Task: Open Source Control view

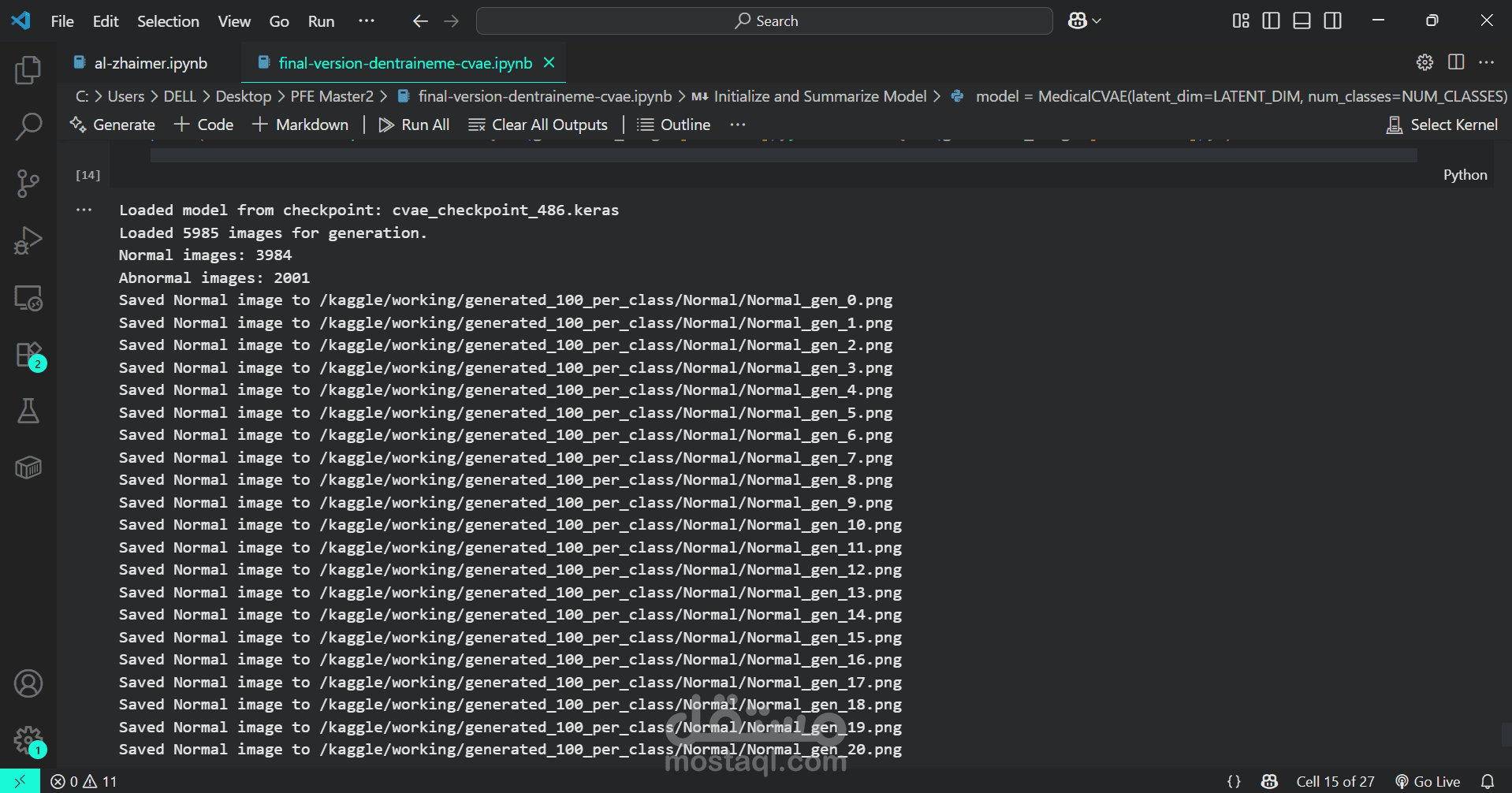Action: [28, 183]
